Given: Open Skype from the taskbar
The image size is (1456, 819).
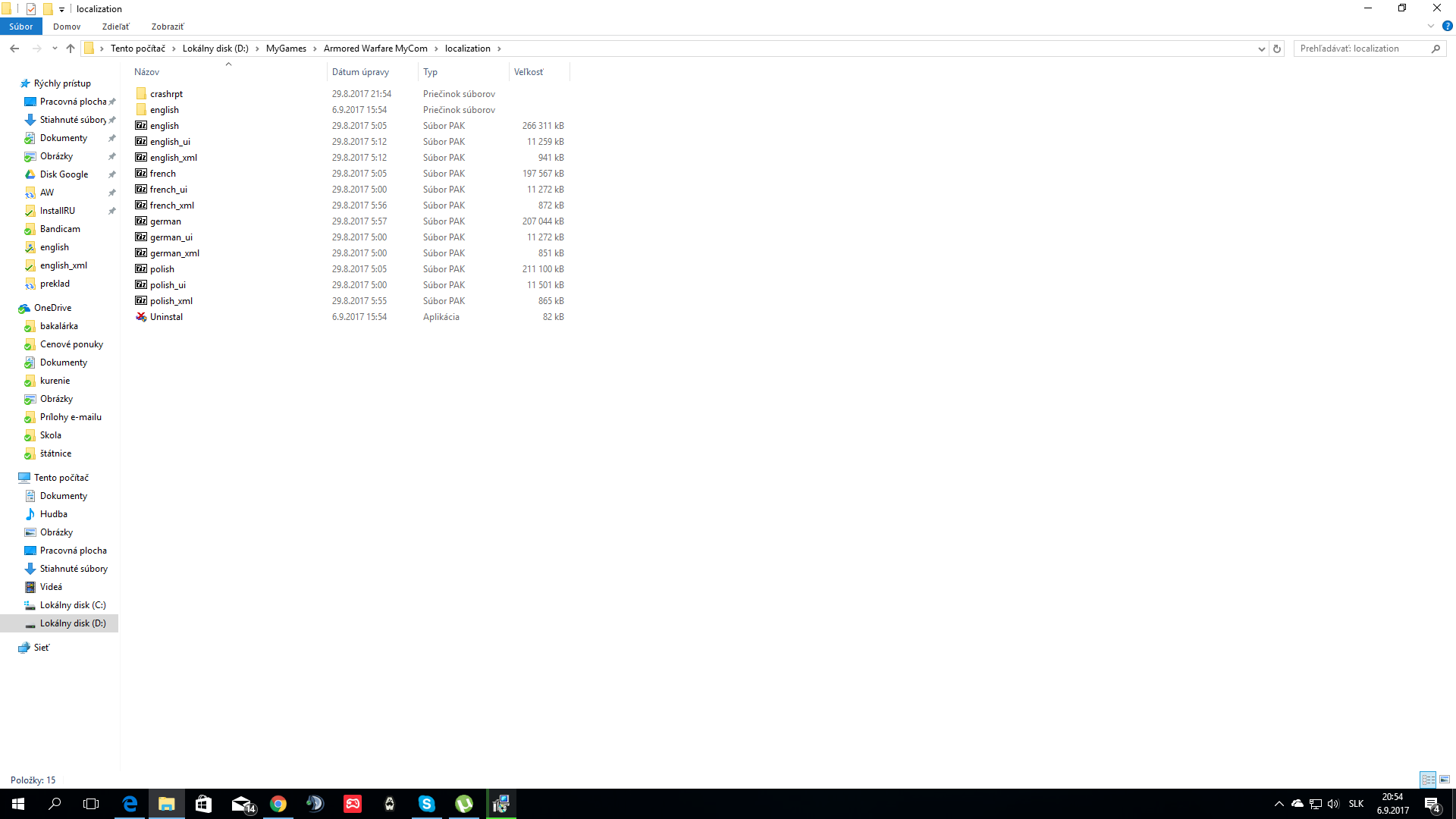Looking at the screenshot, I should (x=427, y=804).
